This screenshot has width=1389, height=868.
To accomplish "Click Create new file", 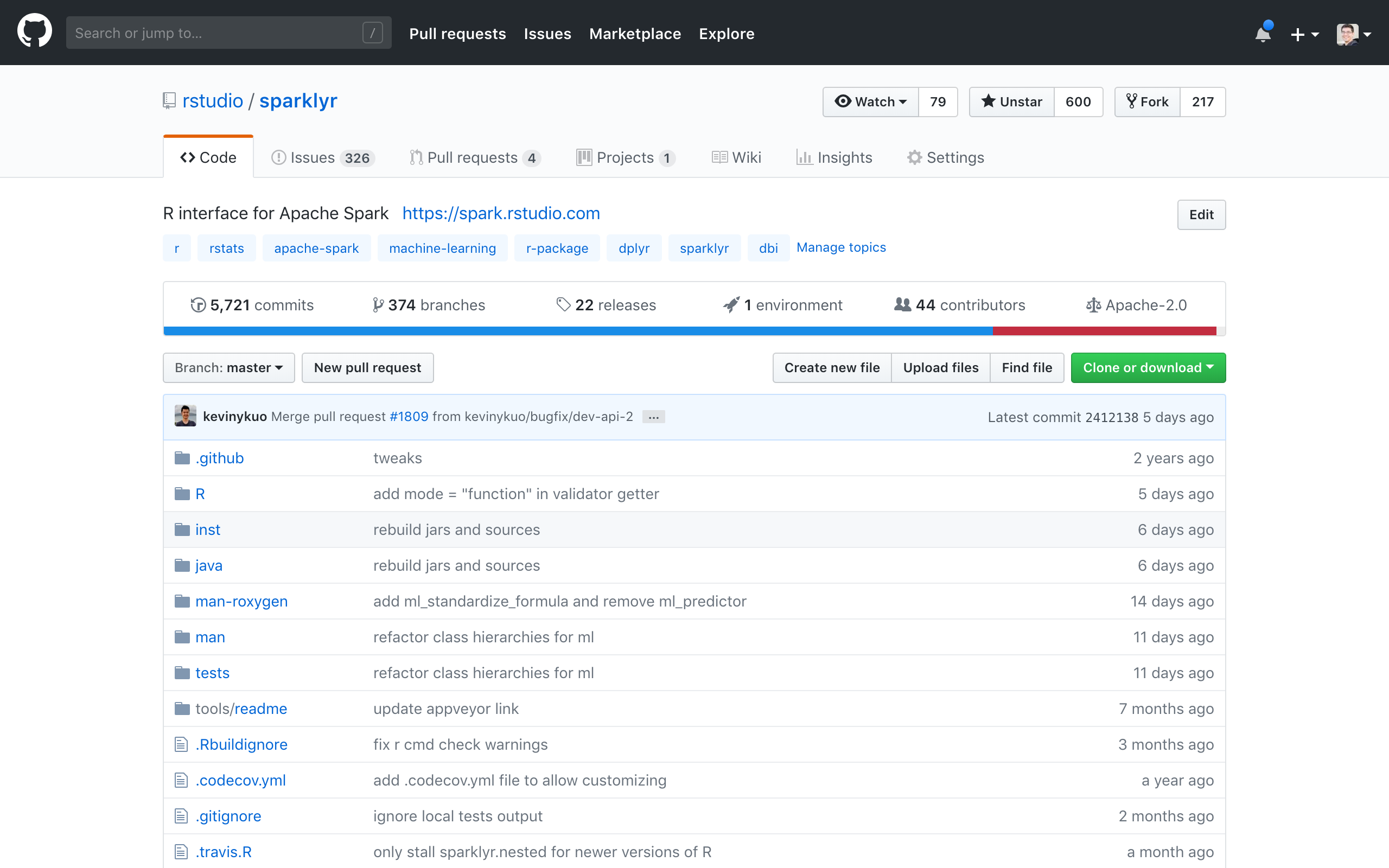I will (x=832, y=367).
